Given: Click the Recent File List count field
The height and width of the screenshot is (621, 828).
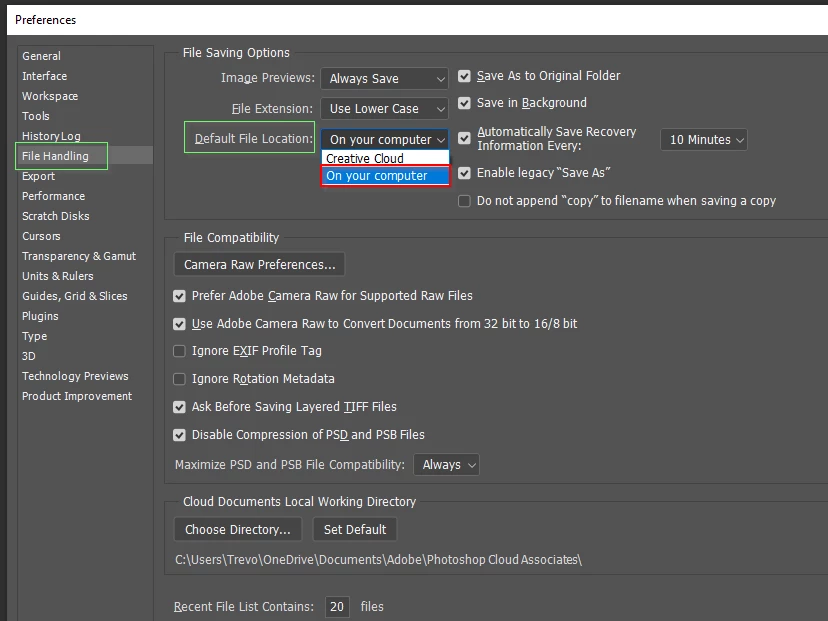Looking at the screenshot, I should (x=337, y=607).
